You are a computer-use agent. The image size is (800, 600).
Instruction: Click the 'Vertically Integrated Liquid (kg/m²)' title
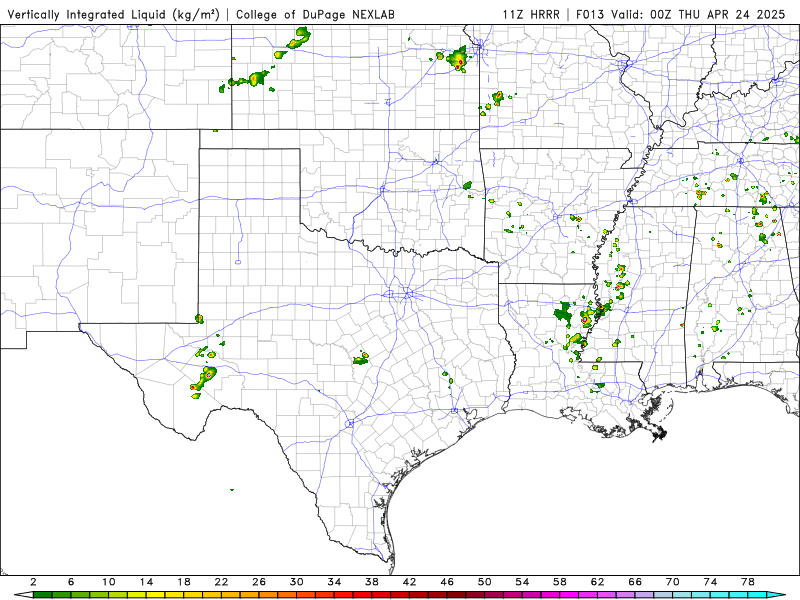click(113, 15)
